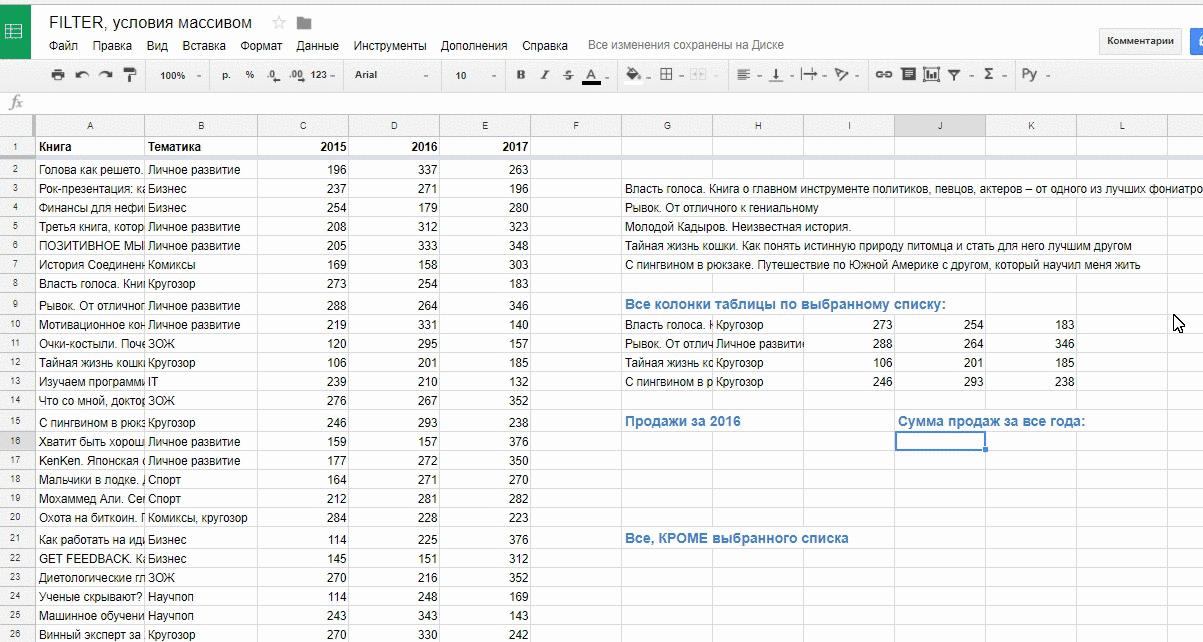Screen dimensions: 1203x642
Task: Click the selected cell J16
Action: 940,441
